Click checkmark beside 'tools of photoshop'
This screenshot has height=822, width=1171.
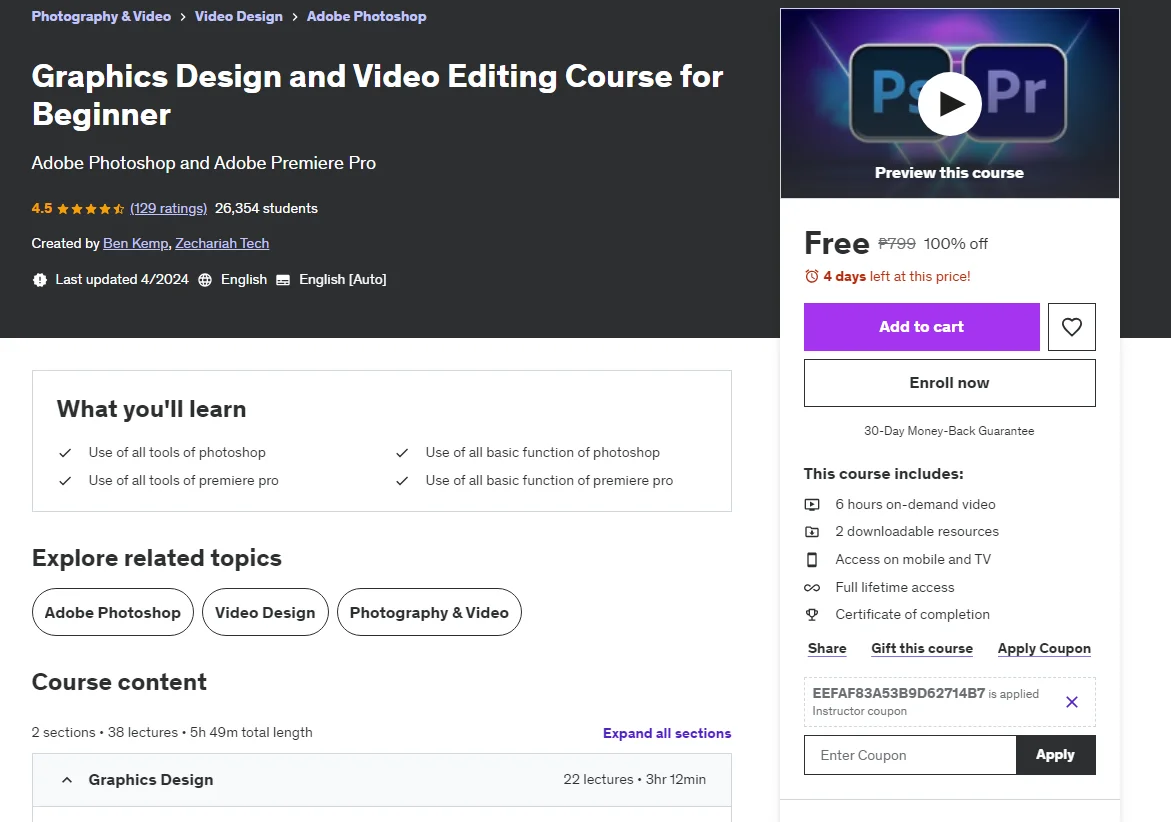click(65, 453)
